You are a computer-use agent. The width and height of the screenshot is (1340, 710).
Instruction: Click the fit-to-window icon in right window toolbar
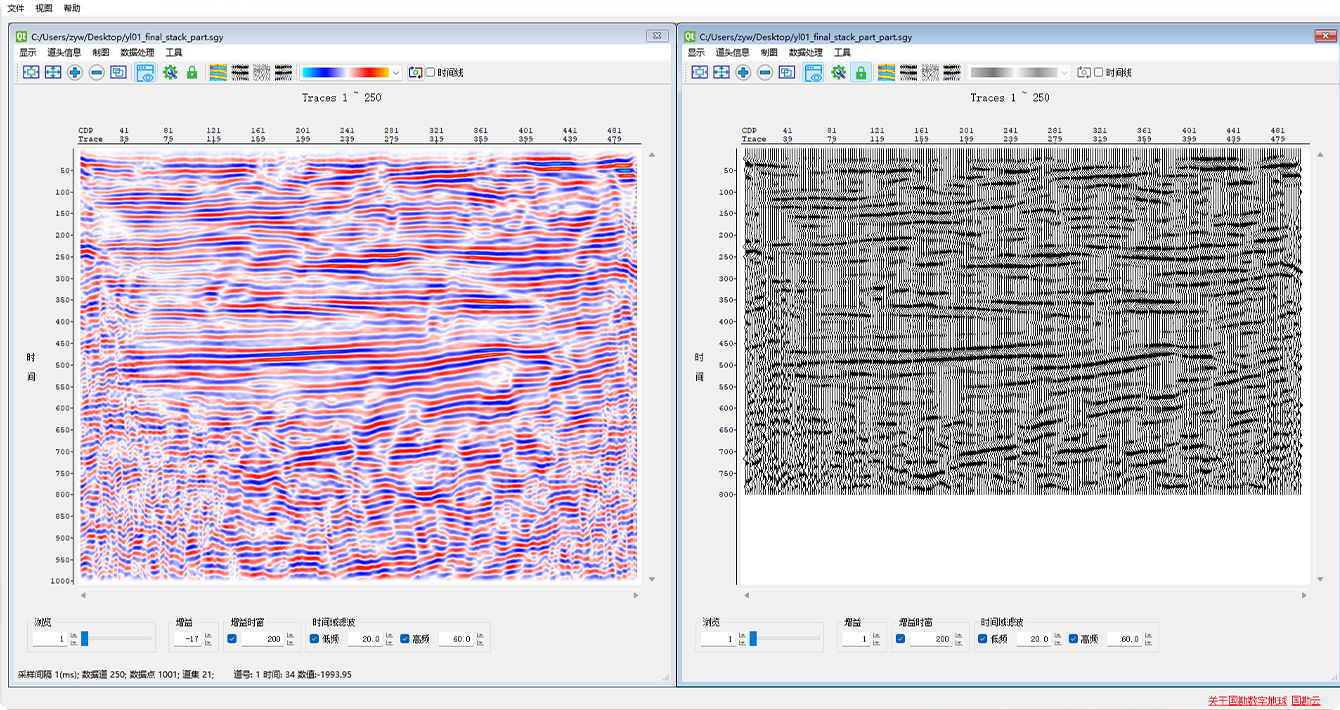pos(700,73)
